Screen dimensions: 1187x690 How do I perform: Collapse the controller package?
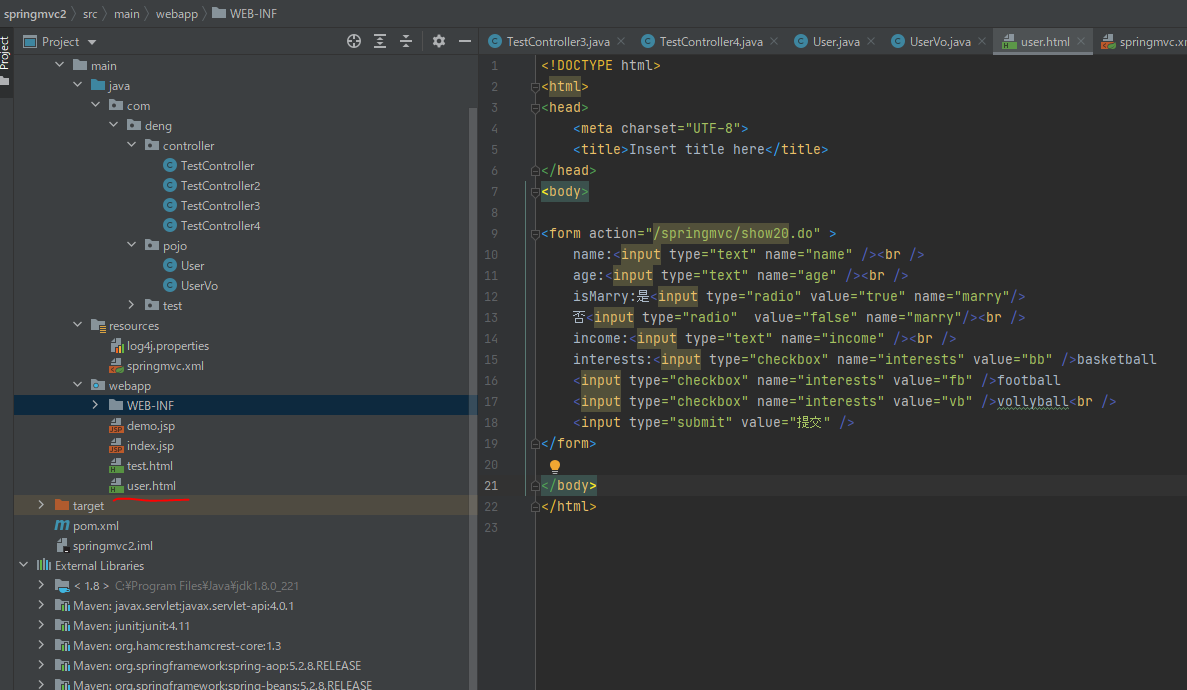coord(132,145)
